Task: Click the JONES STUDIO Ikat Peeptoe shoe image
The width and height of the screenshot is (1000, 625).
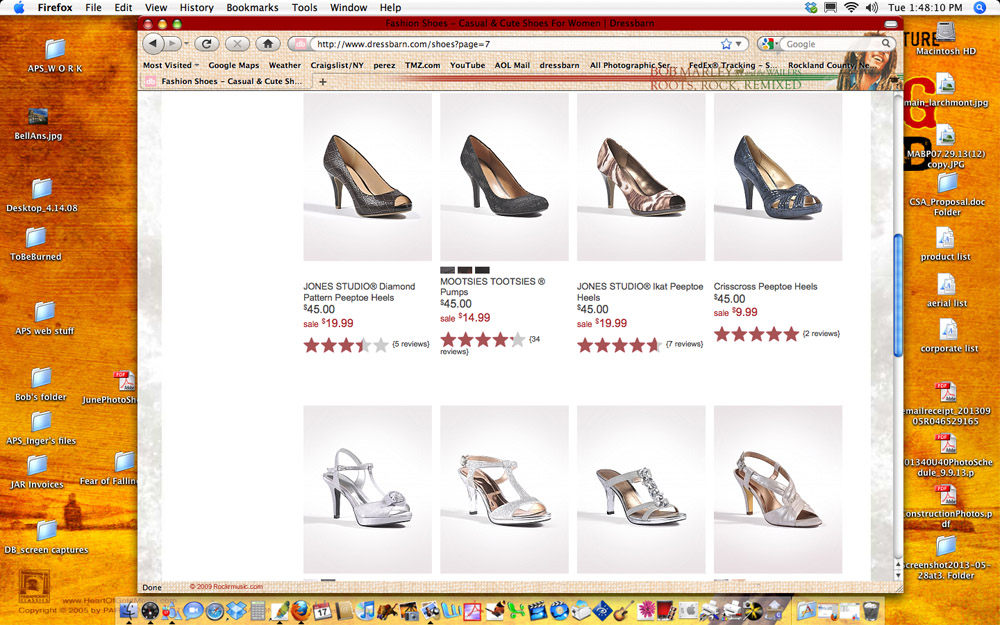Action: pyautogui.click(x=641, y=177)
